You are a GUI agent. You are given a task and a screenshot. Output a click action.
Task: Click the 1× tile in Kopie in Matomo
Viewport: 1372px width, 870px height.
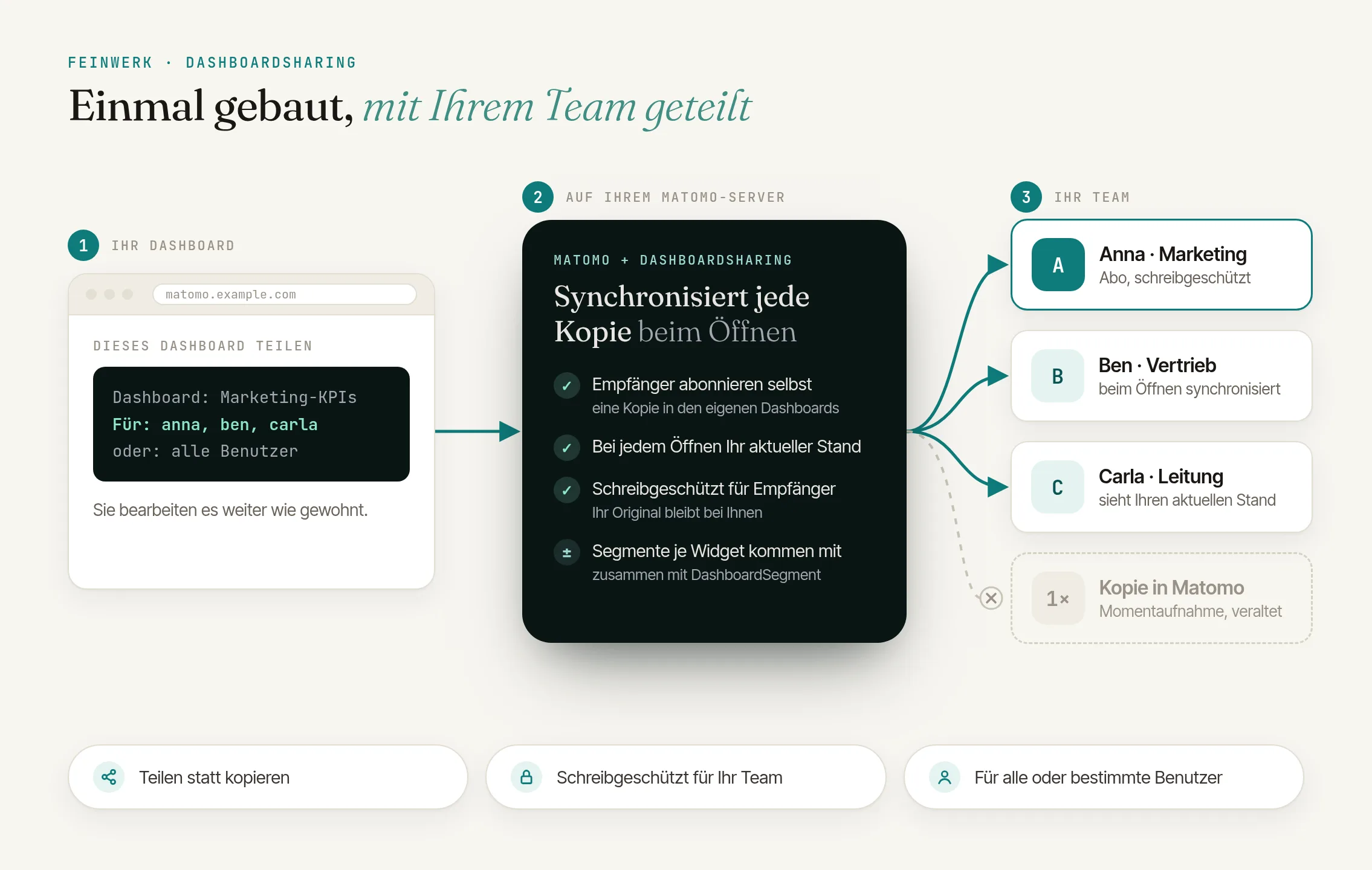point(1058,598)
